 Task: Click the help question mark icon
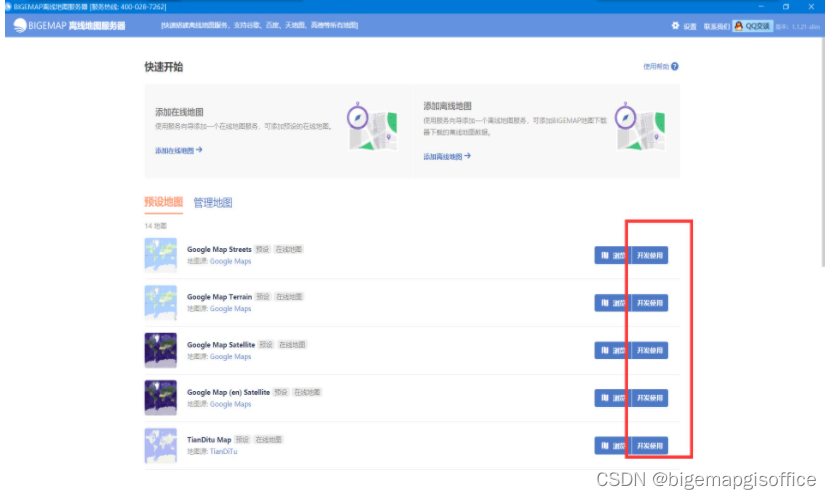coord(675,66)
